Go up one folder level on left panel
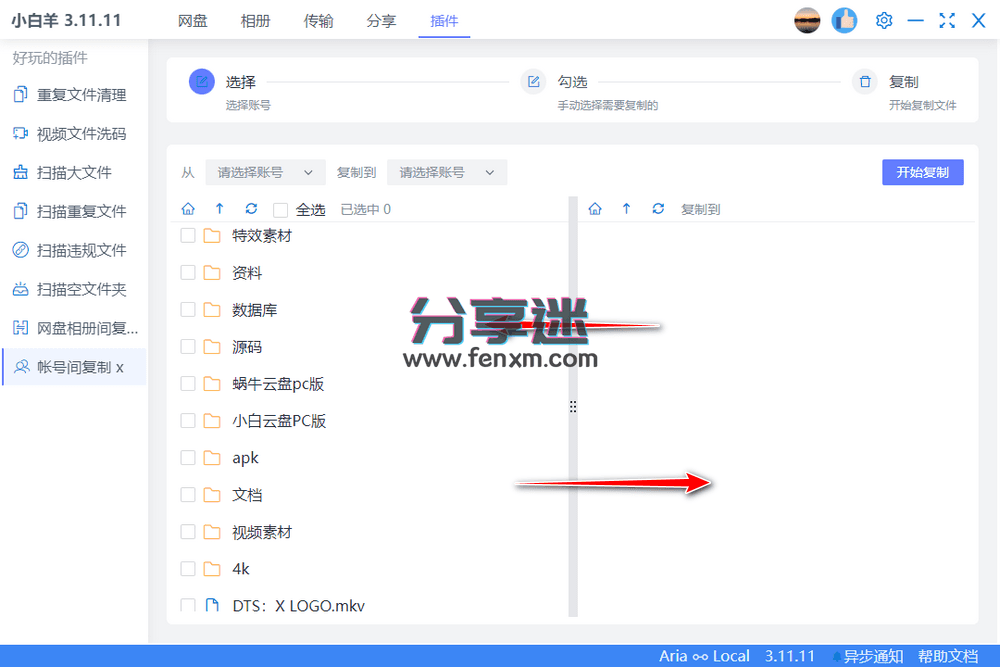 click(x=219, y=209)
